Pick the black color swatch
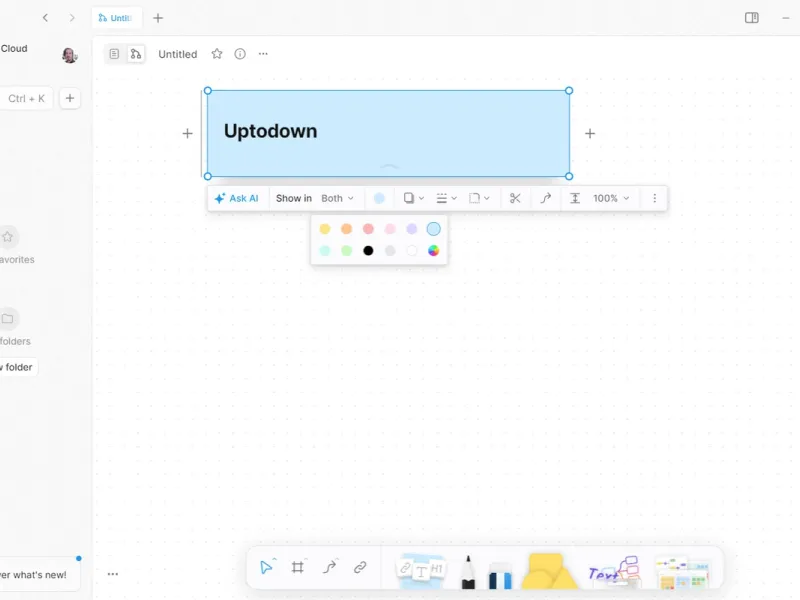800x600 pixels. [368, 251]
